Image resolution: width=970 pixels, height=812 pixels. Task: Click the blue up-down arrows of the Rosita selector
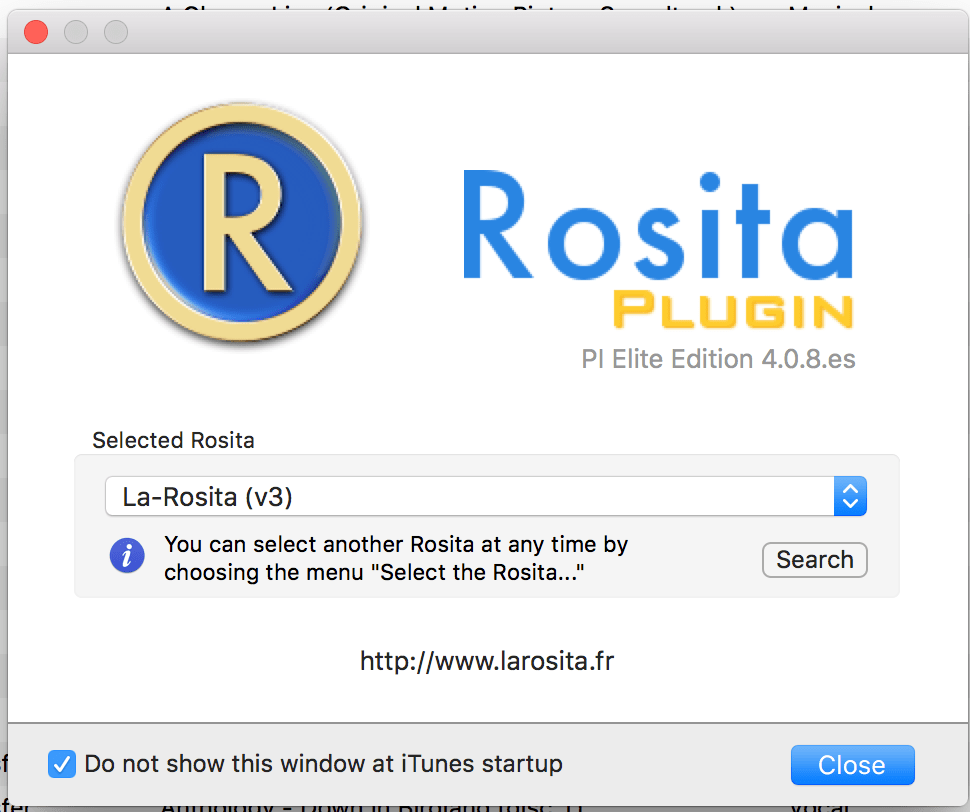(850, 496)
